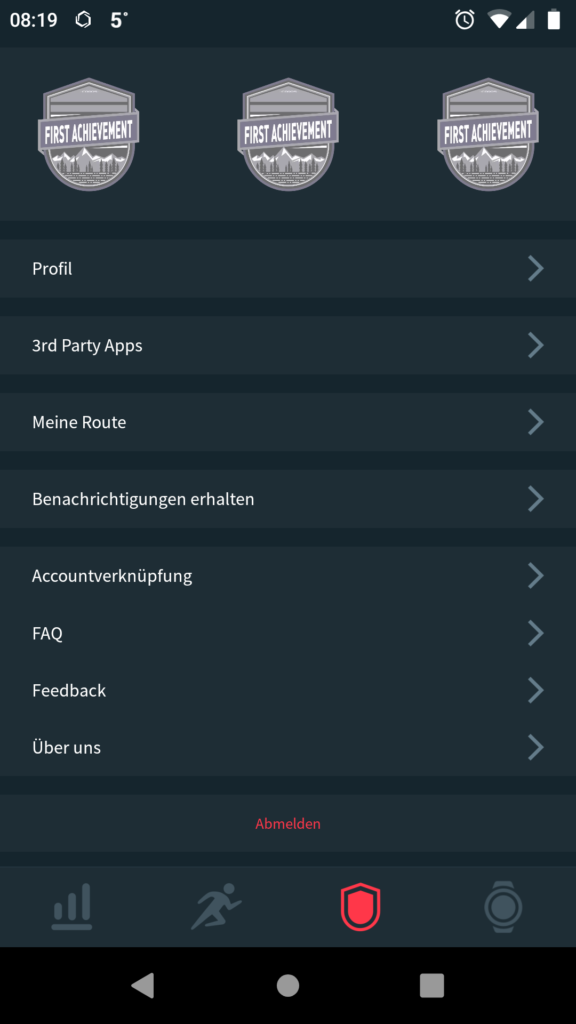
Task: Open the FAQ entry
Action: (x=288, y=633)
